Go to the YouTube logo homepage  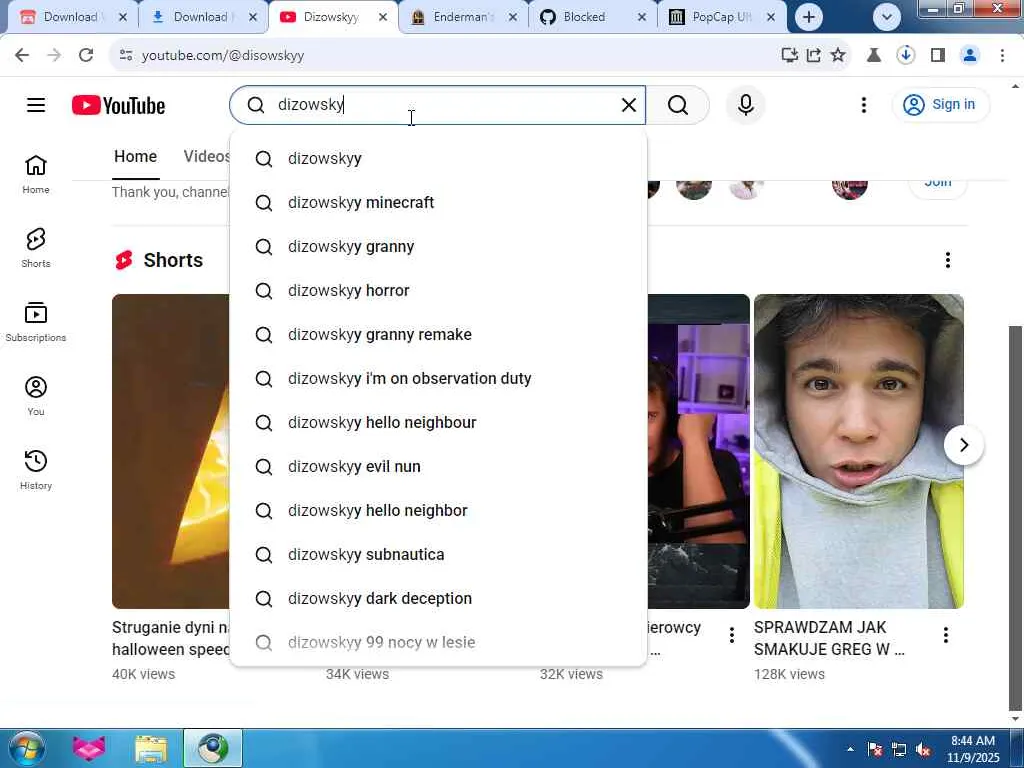coord(118,105)
